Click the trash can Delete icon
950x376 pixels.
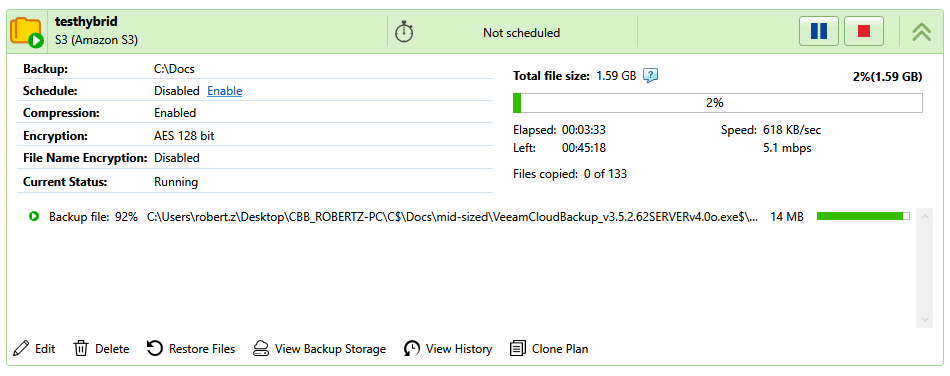click(x=81, y=348)
